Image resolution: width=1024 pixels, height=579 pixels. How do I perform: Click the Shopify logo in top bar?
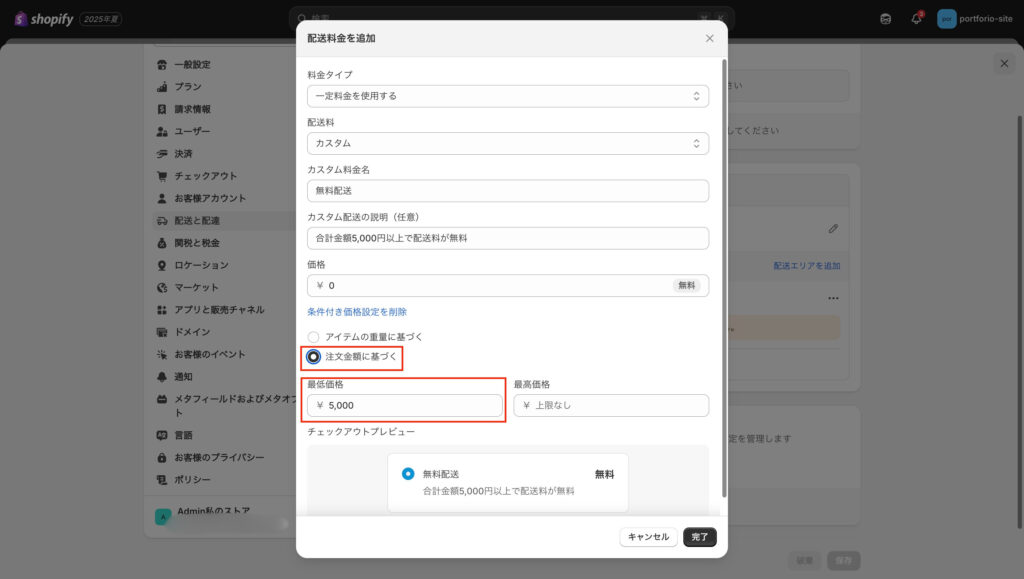click(x=44, y=19)
